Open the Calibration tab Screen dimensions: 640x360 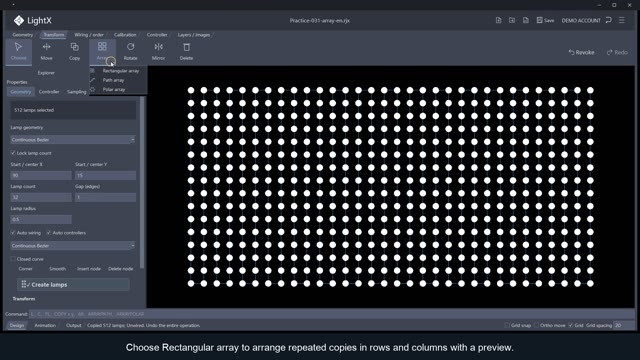coord(125,35)
